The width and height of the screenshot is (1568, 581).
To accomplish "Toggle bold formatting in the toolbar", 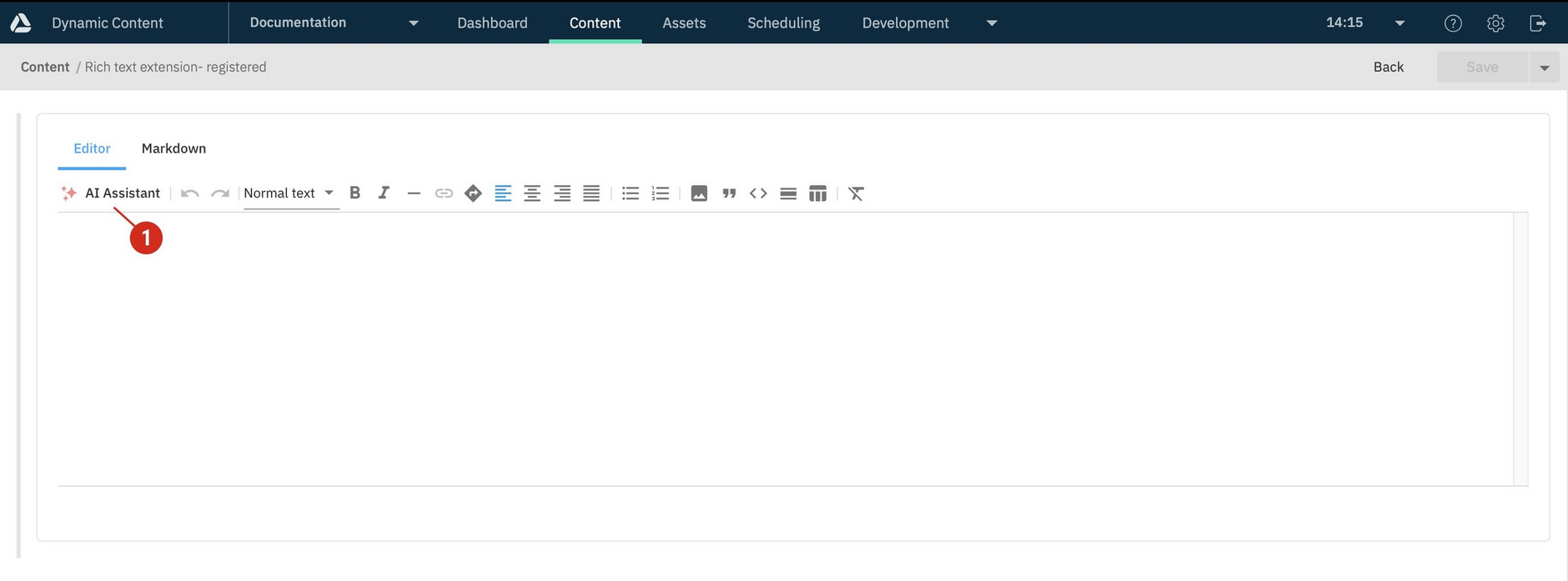I will [354, 193].
